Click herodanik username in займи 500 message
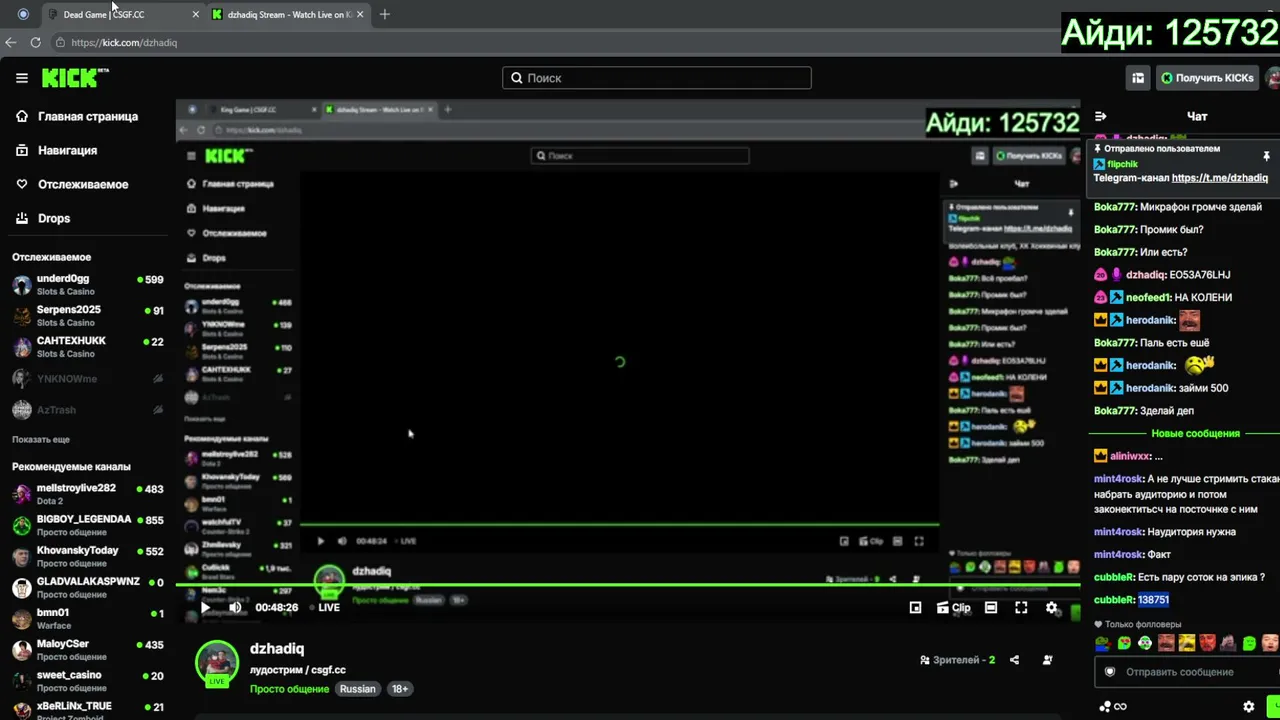The height and width of the screenshot is (720, 1280). point(1150,388)
